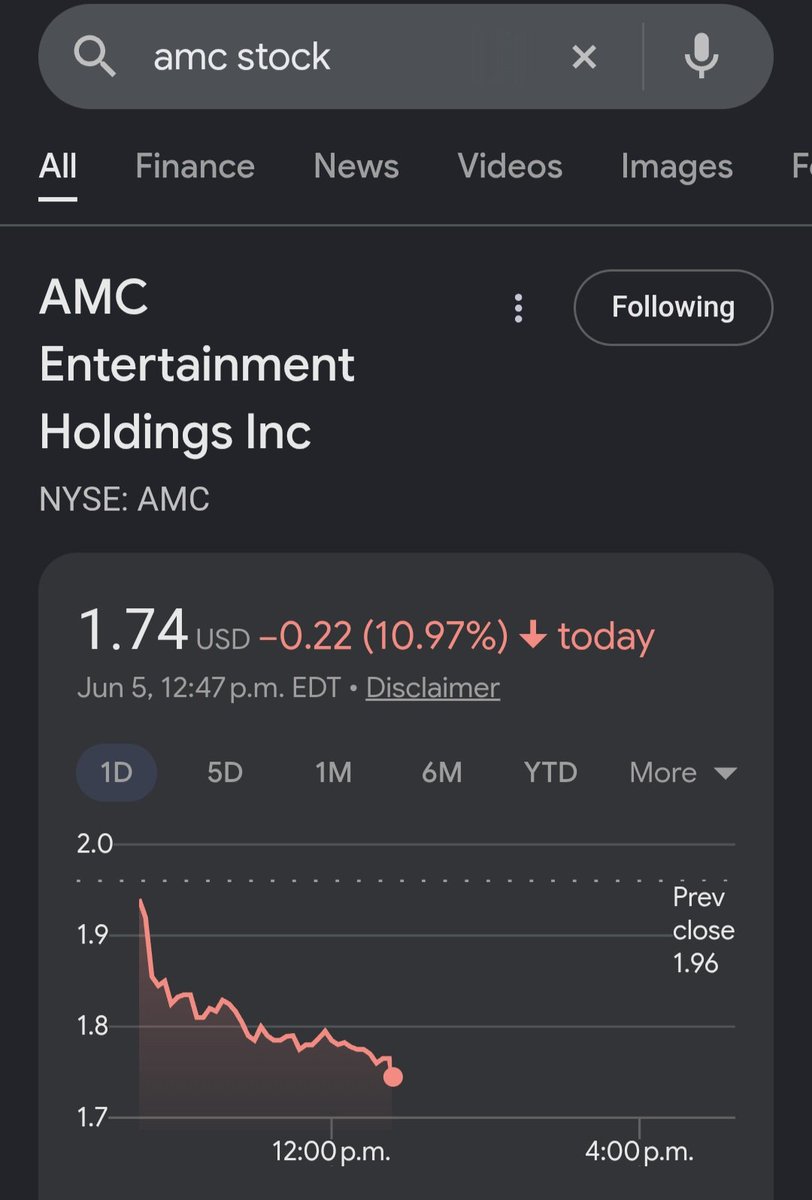Viewport: 812px width, 1200px height.
Task: Select the YTD chart range
Action: 550,773
